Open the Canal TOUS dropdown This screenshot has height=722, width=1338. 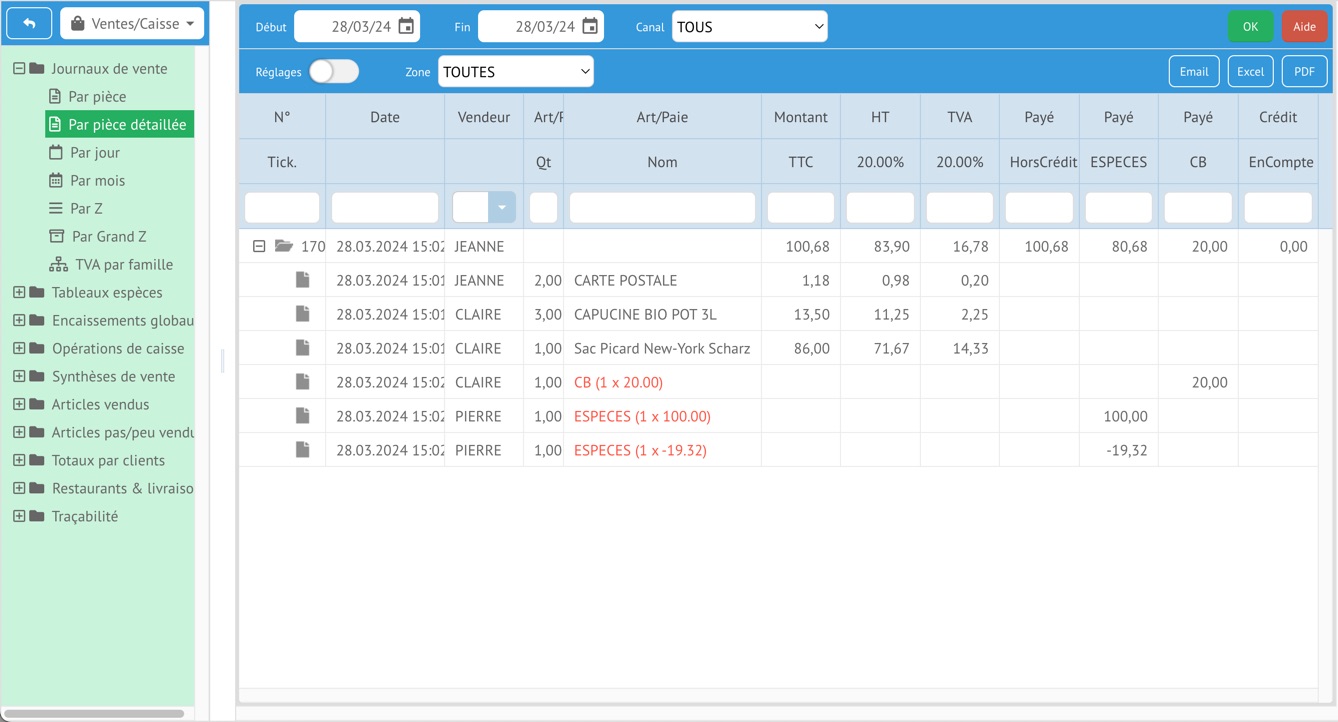[x=749, y=27]
